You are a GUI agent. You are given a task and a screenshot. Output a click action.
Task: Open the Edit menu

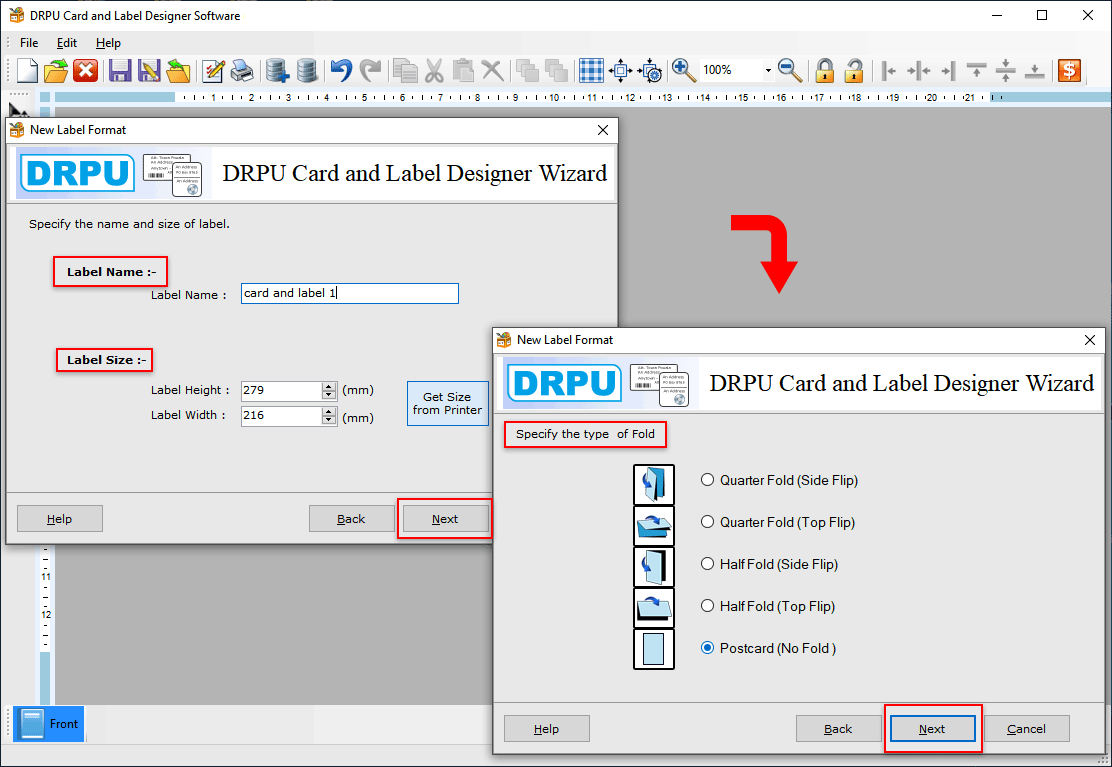pos(67,43)
